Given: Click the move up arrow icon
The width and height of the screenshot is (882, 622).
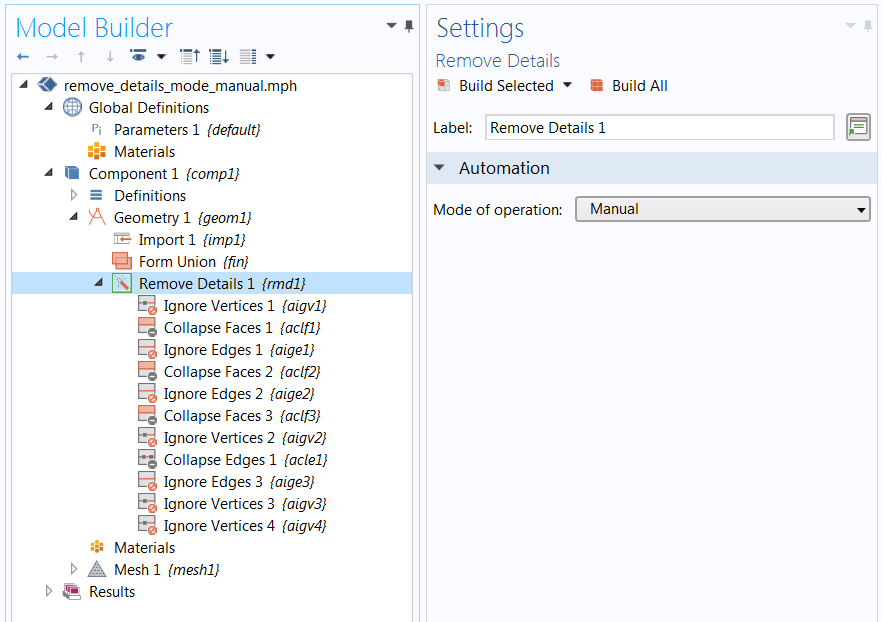Looking at the screenshot, I should tap(81, 56).
